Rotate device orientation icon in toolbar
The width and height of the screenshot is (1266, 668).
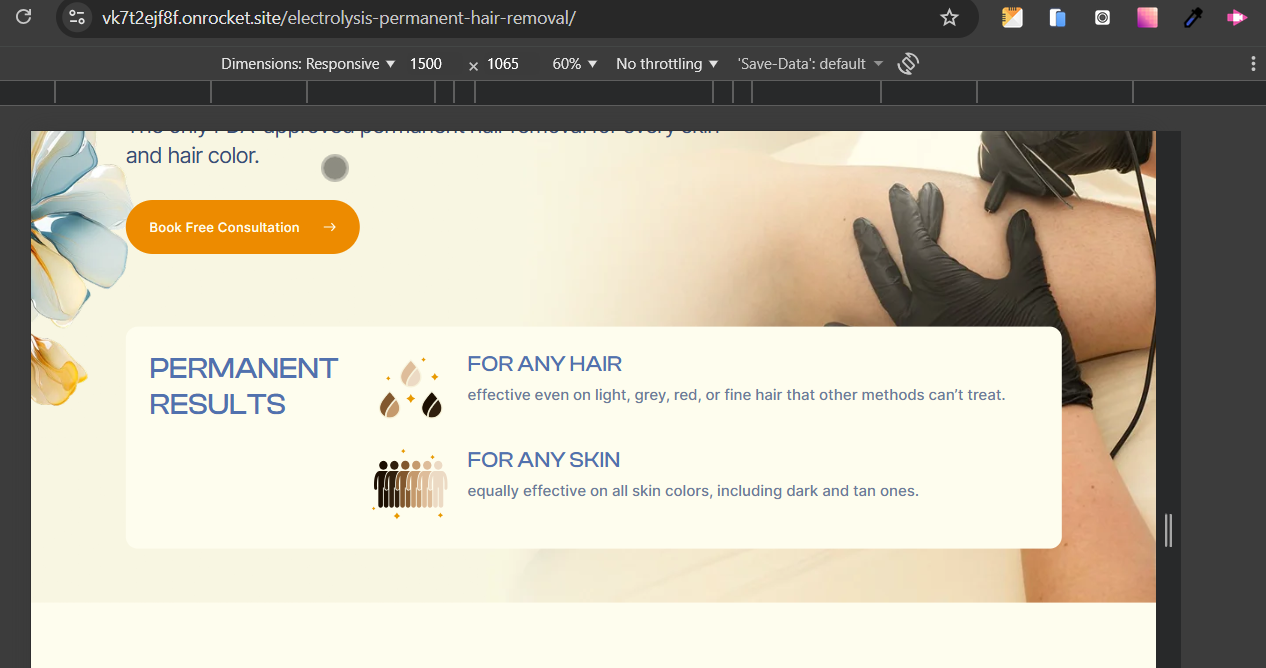[x=908, y=64]
